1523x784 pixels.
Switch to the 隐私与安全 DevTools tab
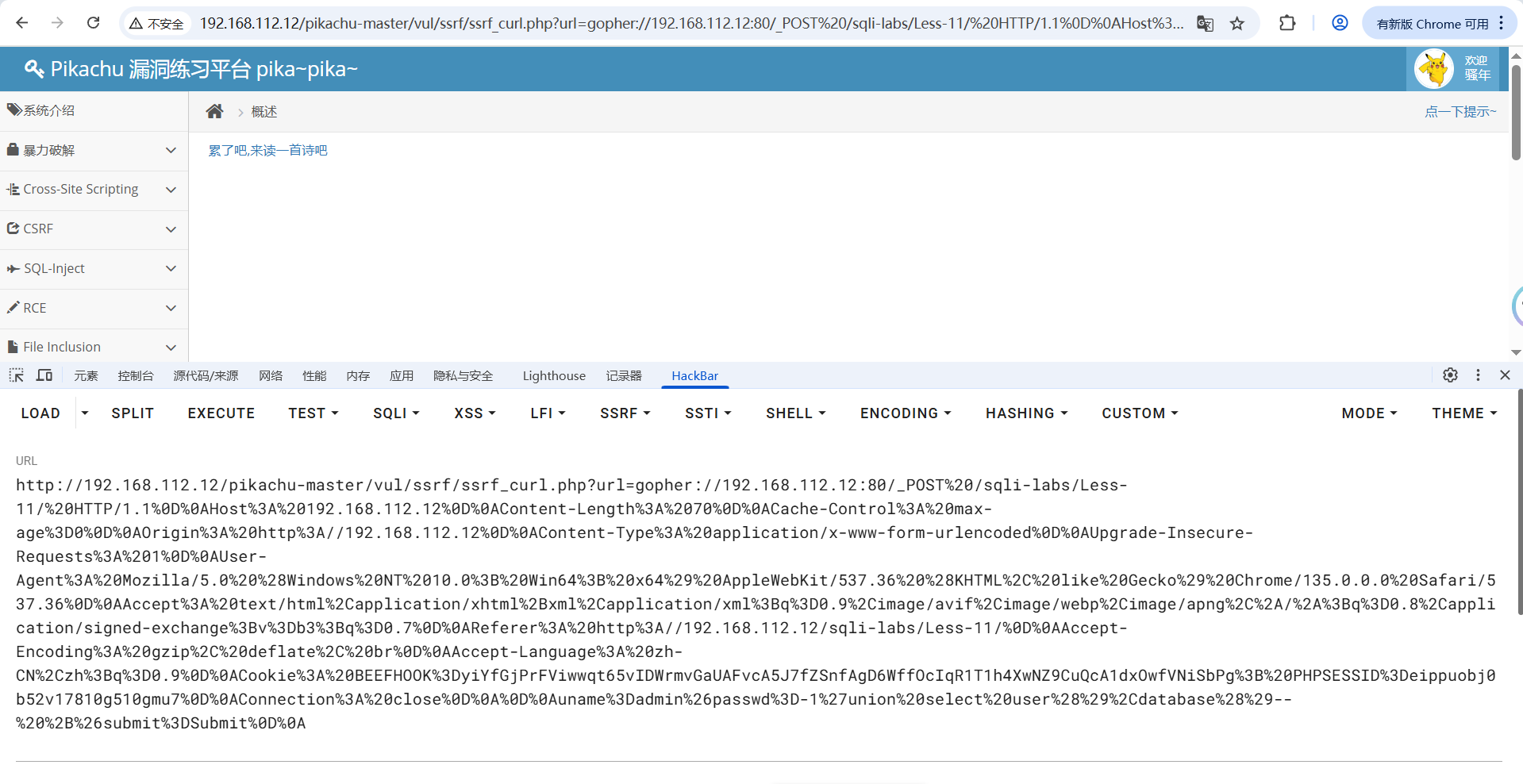463,376
